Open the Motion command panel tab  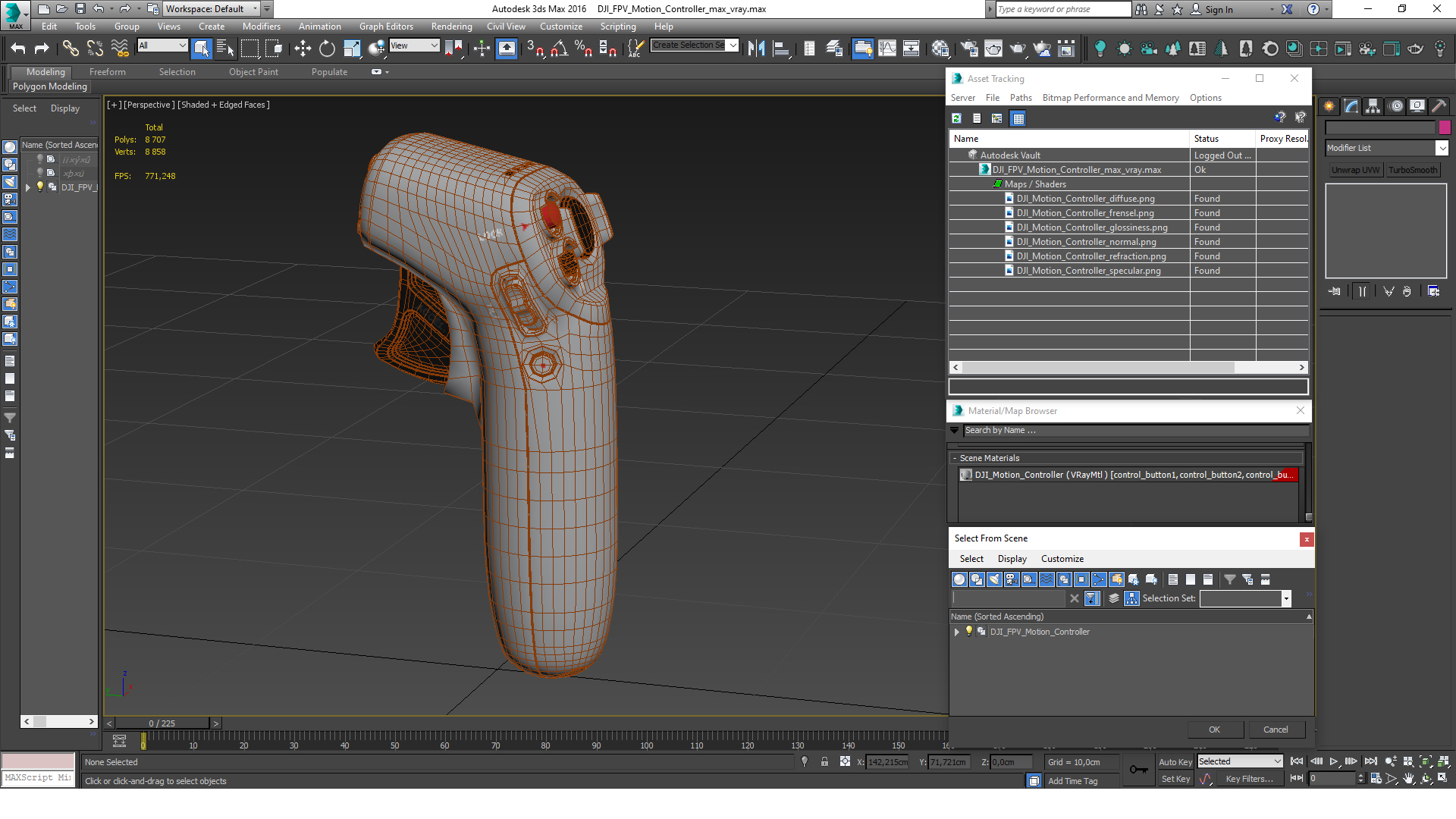tap(1396, 106)
